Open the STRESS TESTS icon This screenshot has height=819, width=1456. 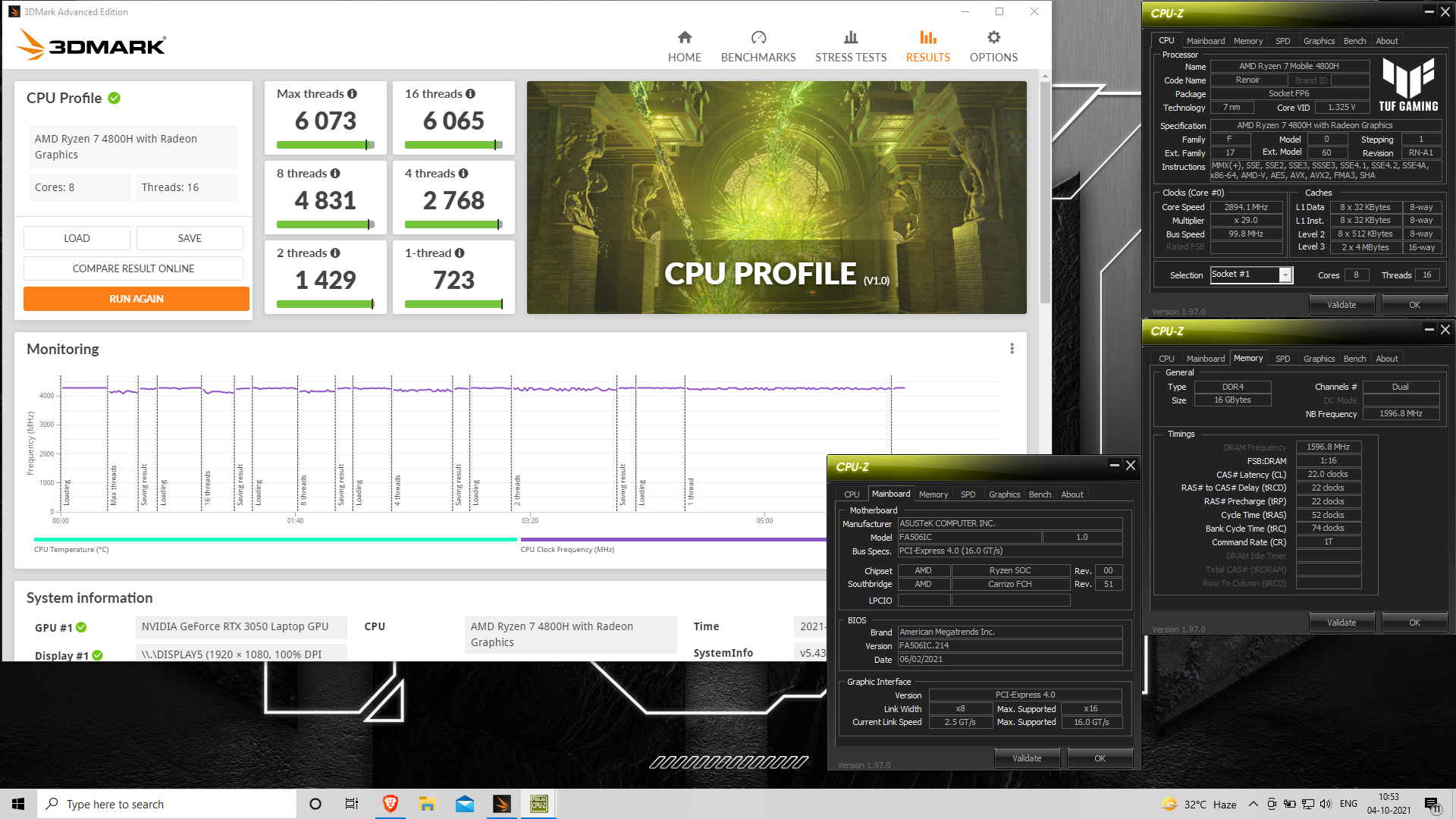point(851,37)
